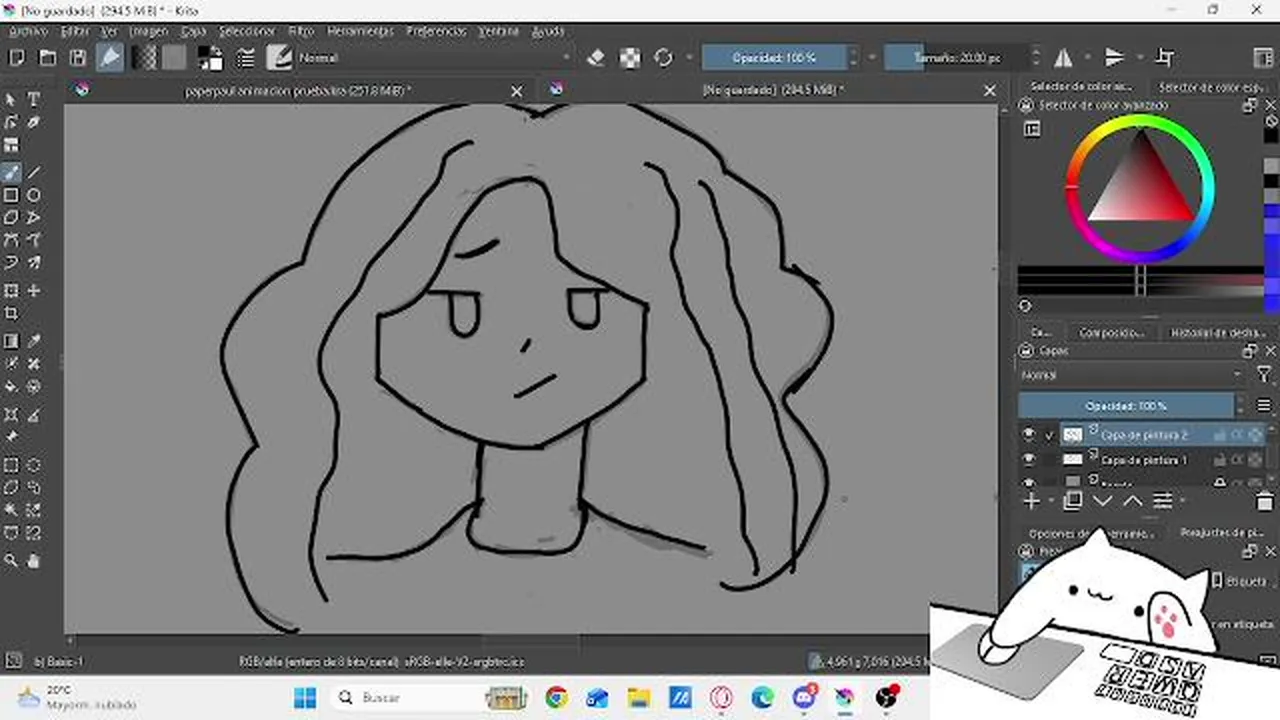1280x720 pixels.
Task: Open the Preferencias menu
Action: [436, 31]
